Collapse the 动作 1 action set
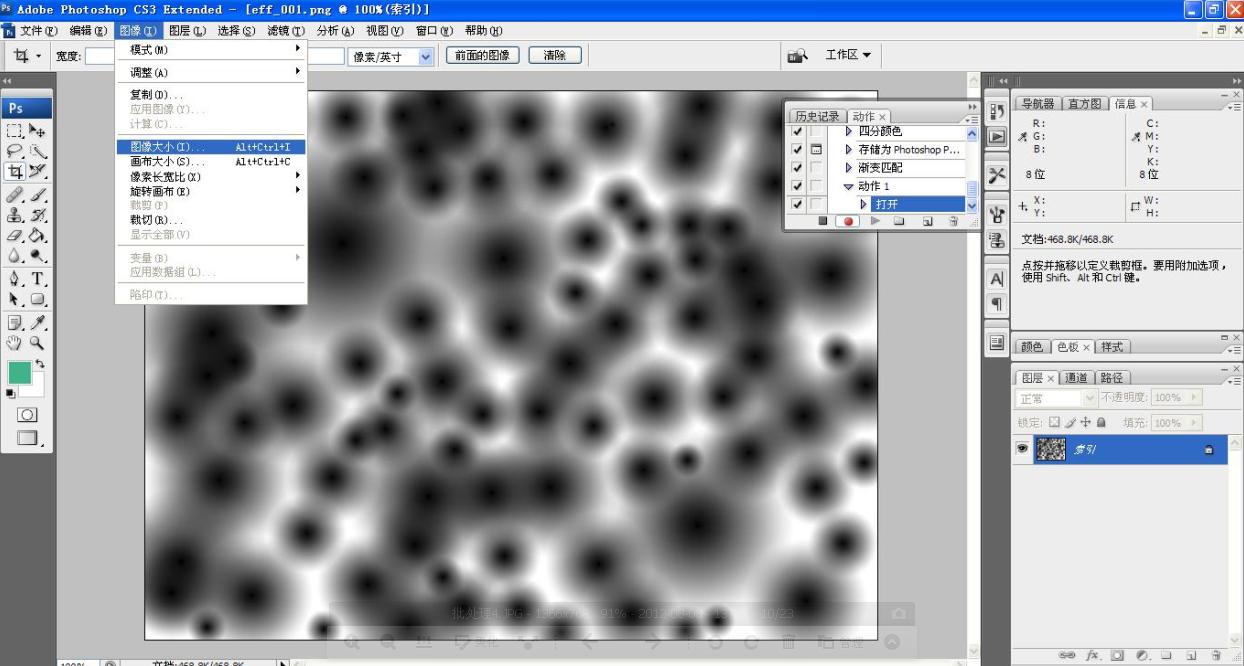 pos(849,187)
